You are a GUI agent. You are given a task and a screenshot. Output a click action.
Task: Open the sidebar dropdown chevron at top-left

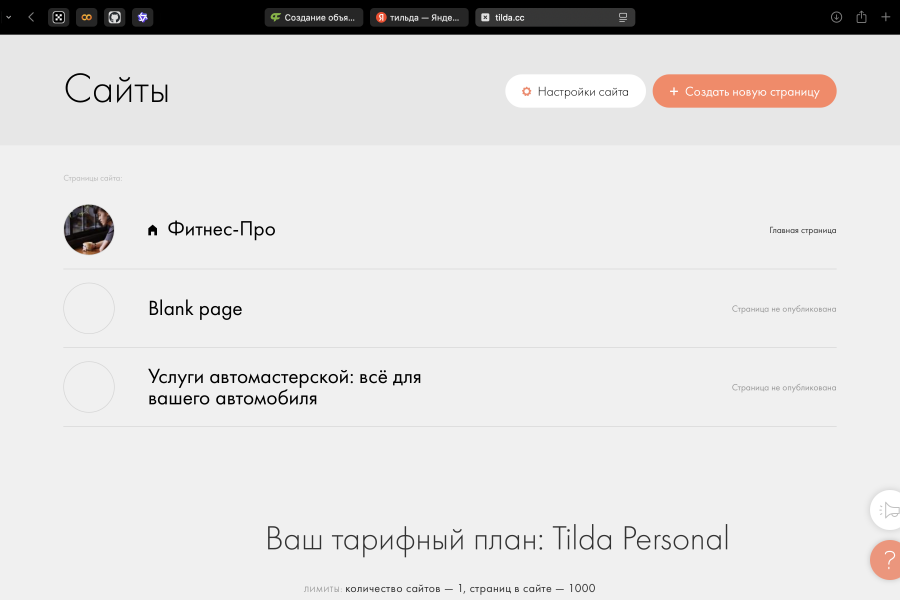click(x=9, y=17)
